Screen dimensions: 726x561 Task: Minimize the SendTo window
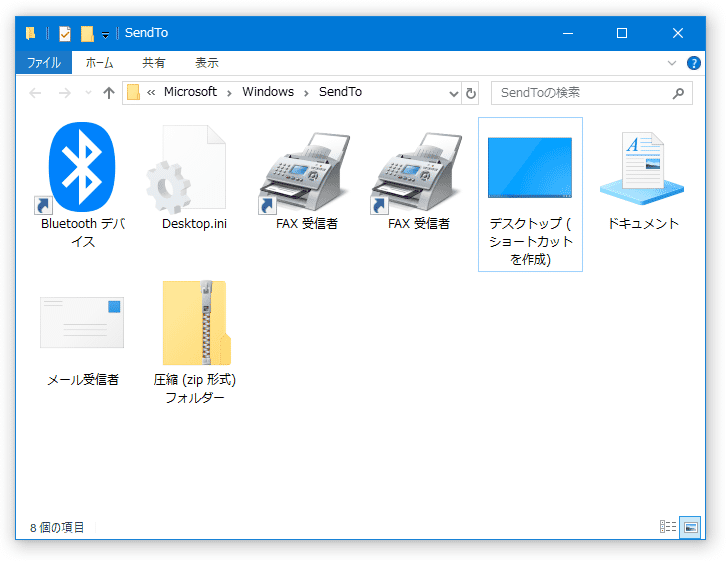[x=568, y=33]
